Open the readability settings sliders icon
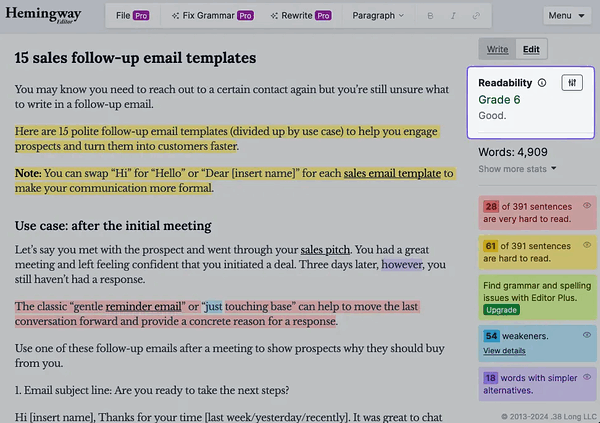 tap(572, 83)
